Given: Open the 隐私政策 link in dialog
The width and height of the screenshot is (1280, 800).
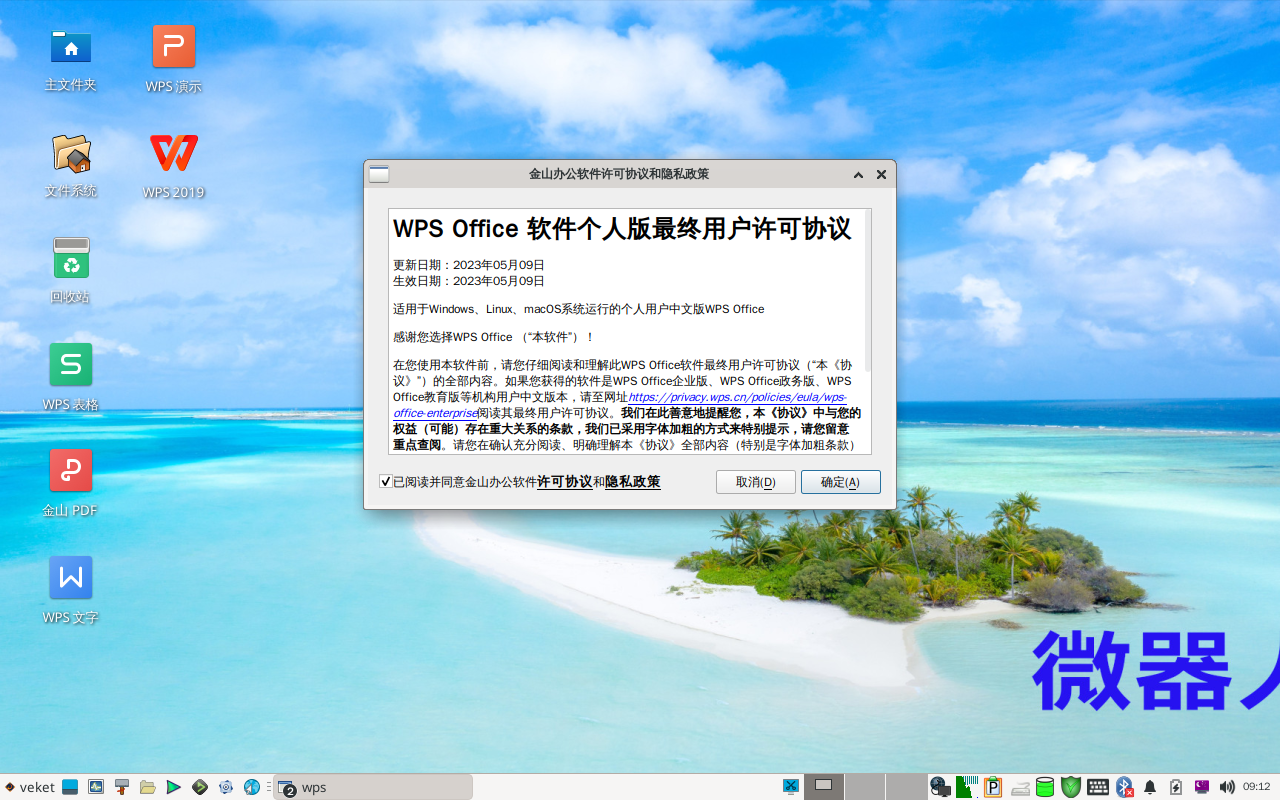Looking at the screenshot, I should pos(633,482).
